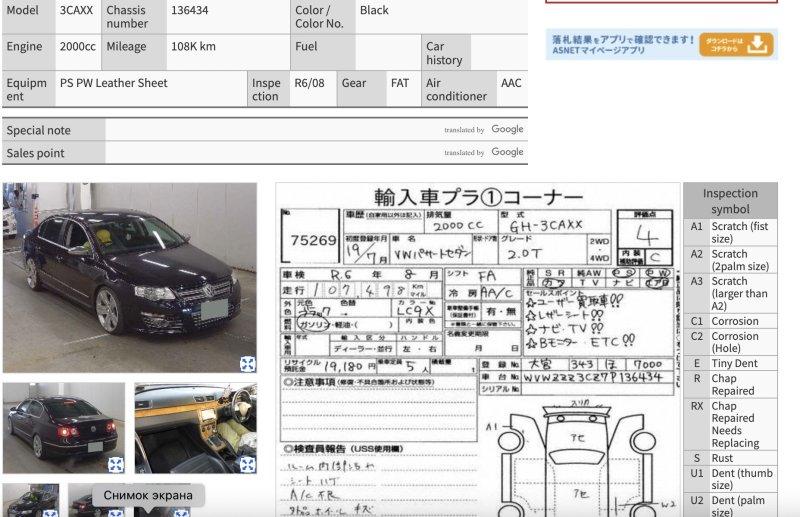This screenshot has height=517, width=800.
Task: Open the main front view car photo
Action: 129,277
